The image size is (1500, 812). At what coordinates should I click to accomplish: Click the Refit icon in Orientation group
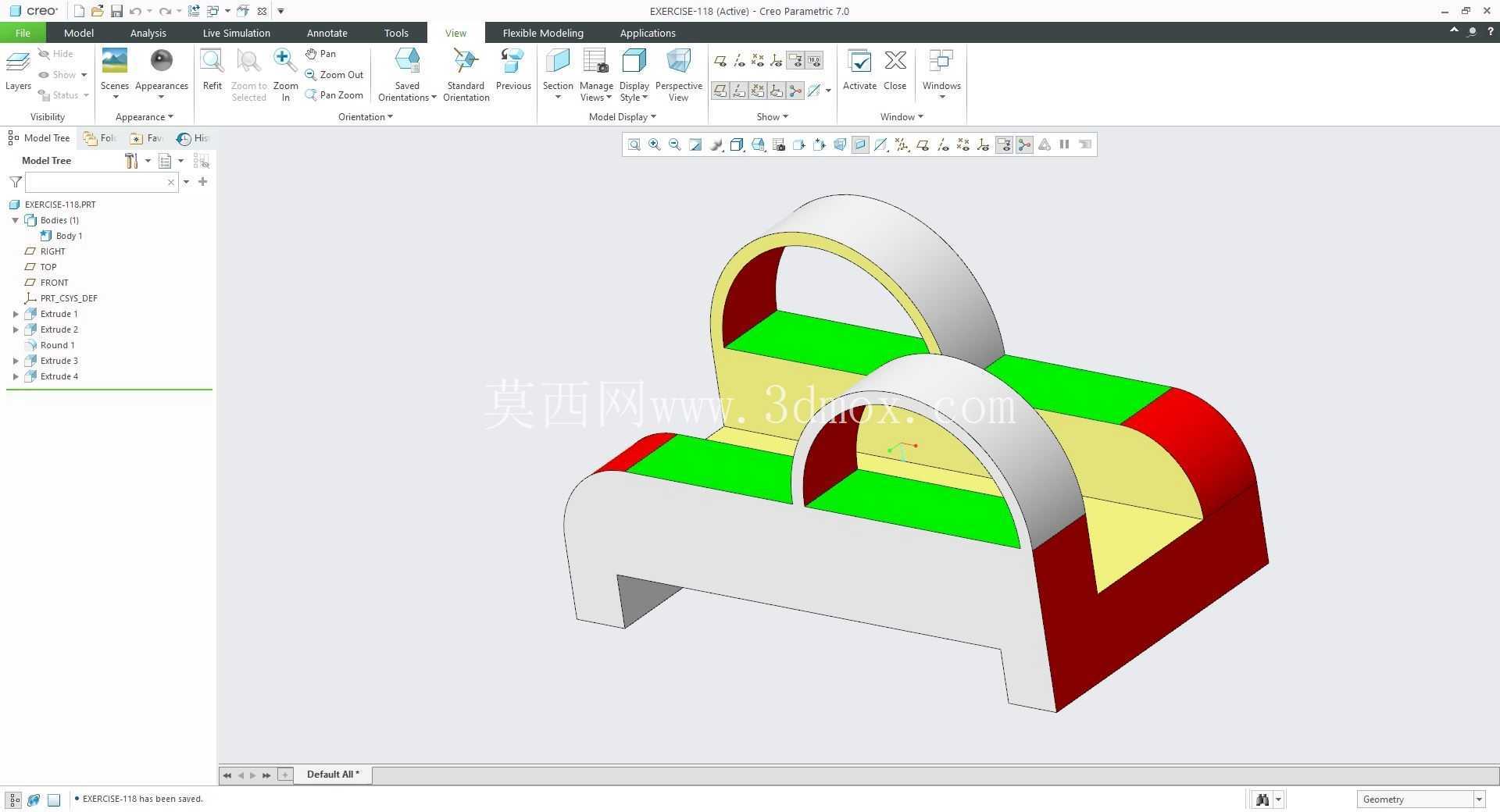pos(212,70)
